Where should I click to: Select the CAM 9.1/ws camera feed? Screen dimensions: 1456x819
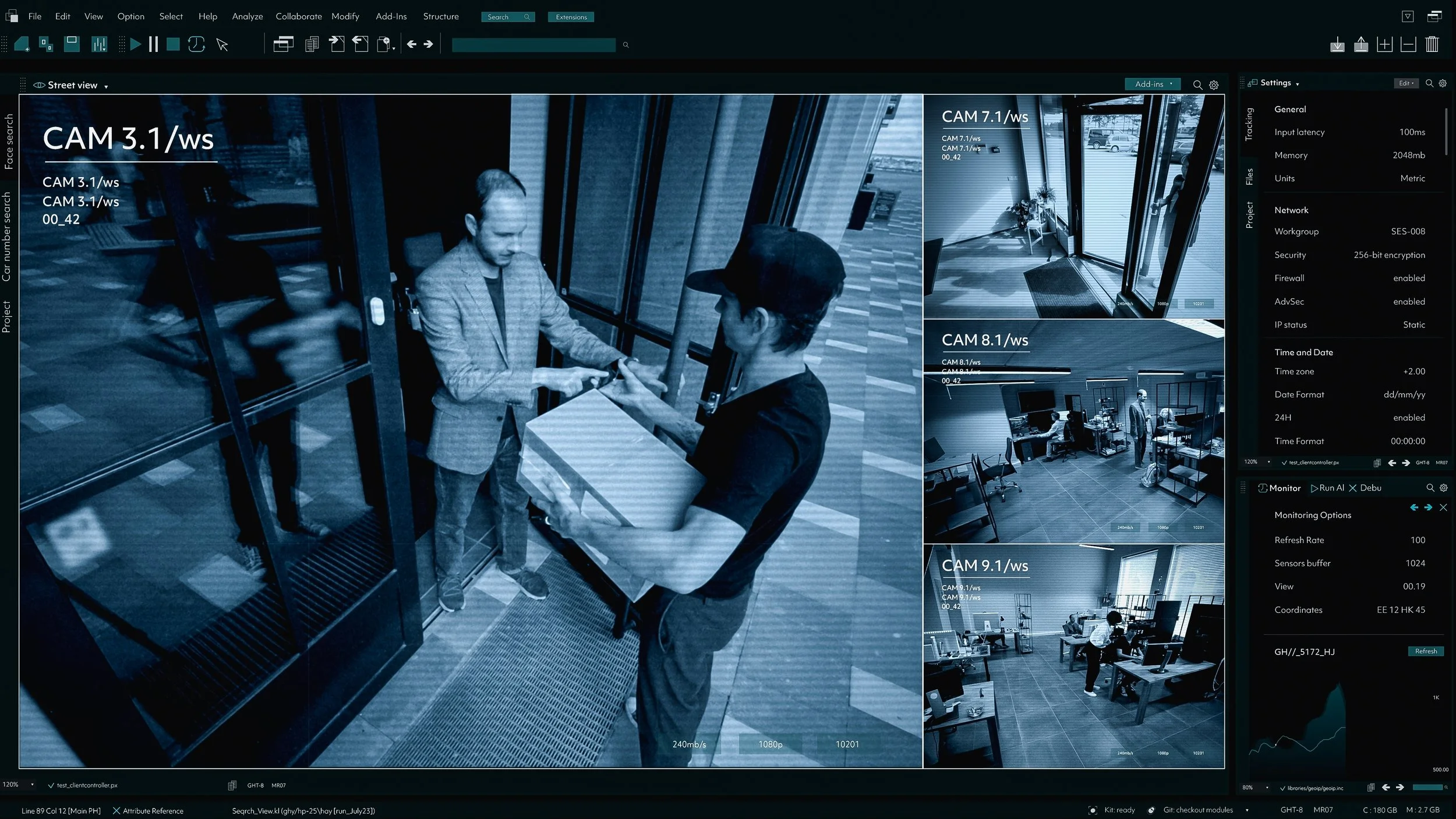click(1073, 656)
